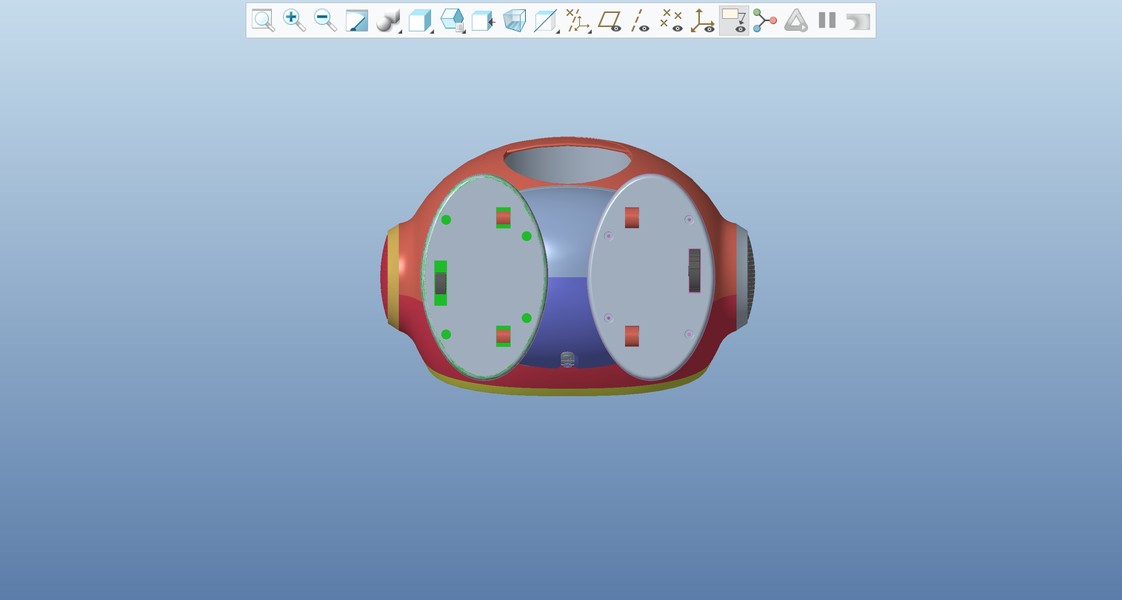Toggle the Spin Center icon
Image resolution: width=1122 pixels, height=600 pixels.
click(764, 20)
